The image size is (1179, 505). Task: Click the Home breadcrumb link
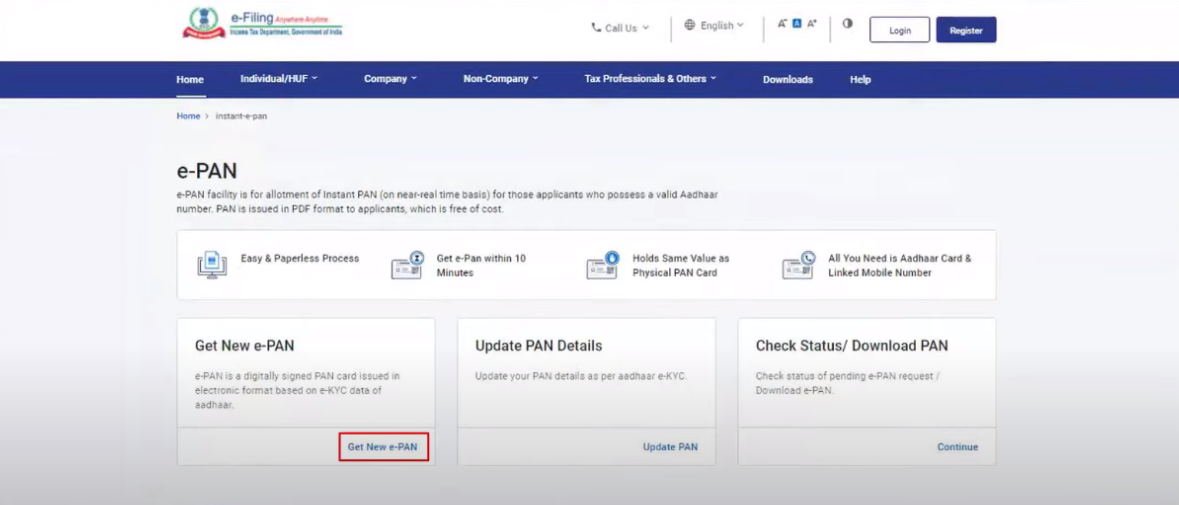coord(188,116)
